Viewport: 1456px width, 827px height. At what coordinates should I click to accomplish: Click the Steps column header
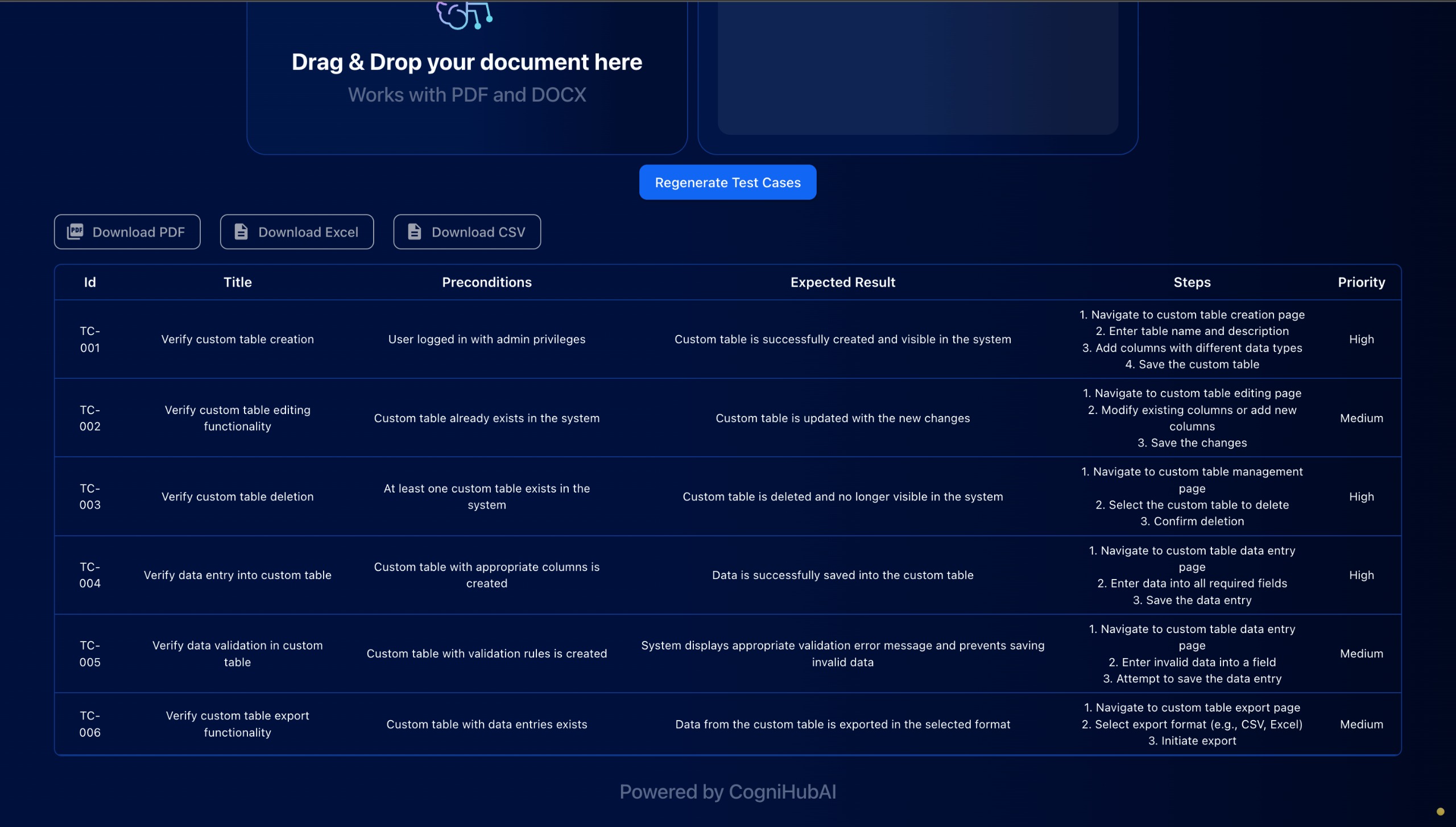(x=1192, y=282)
